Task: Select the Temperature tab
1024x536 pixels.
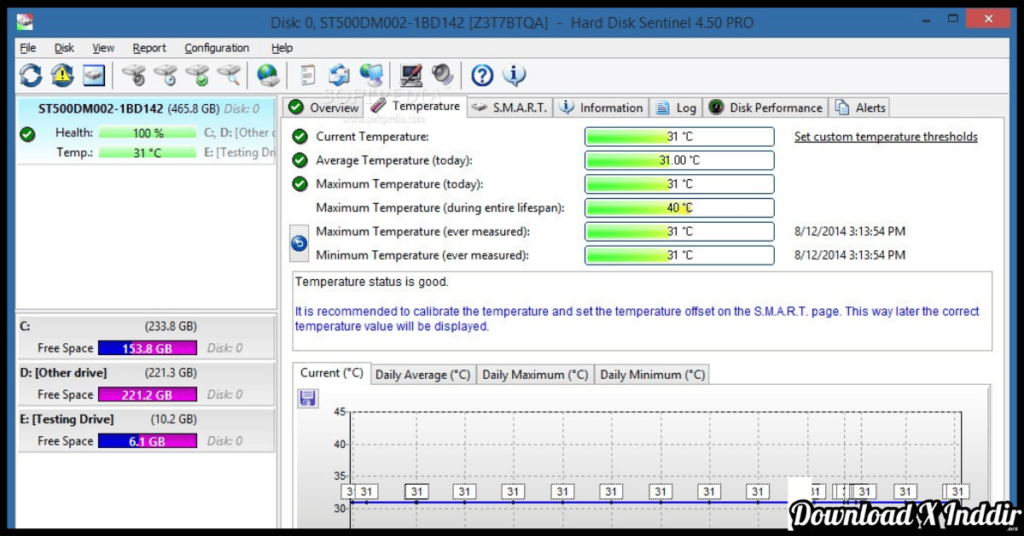Action: [416, 106]
